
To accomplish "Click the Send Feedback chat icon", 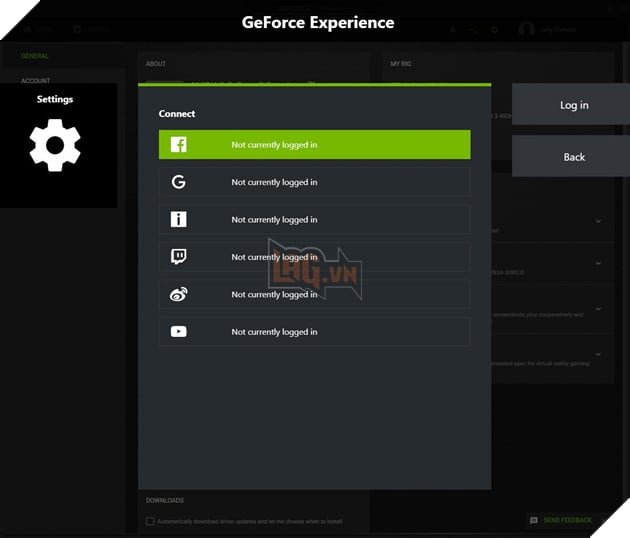I will point(534,520).
